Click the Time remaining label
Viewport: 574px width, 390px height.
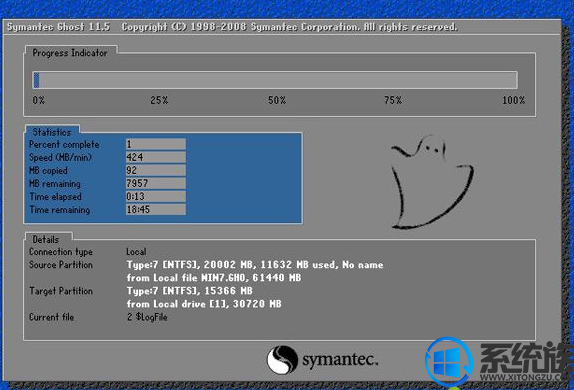pos(60,210)
